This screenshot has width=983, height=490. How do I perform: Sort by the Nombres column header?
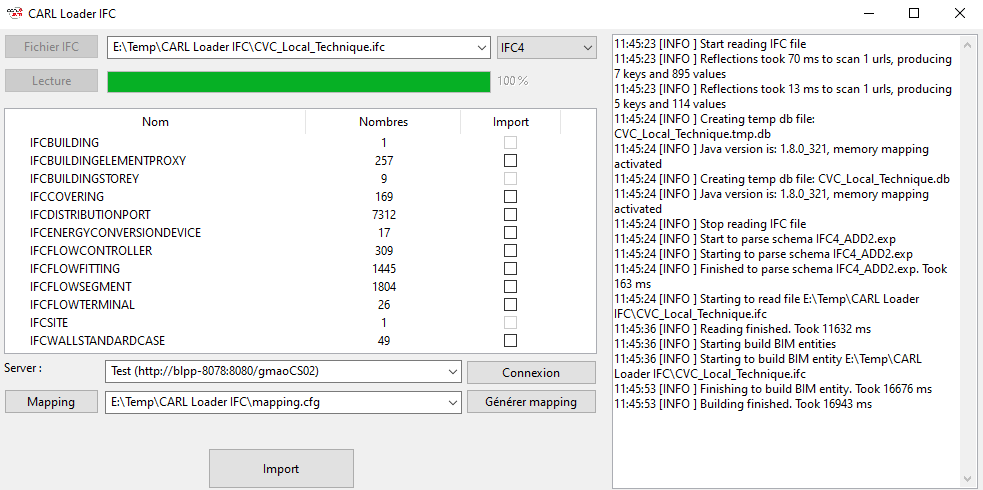coord(384,122)
